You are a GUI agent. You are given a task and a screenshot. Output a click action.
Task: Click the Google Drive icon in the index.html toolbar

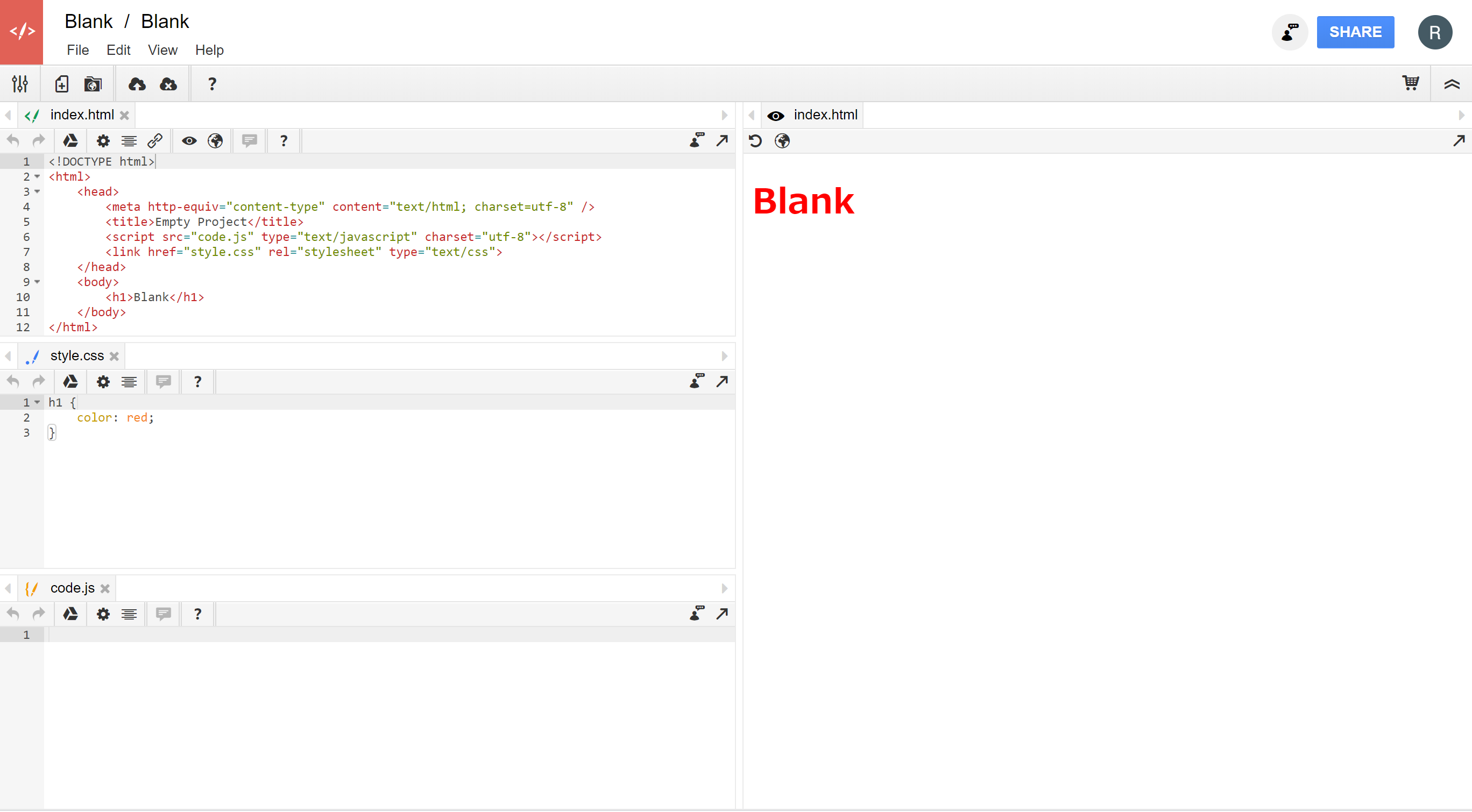[70, 140]
